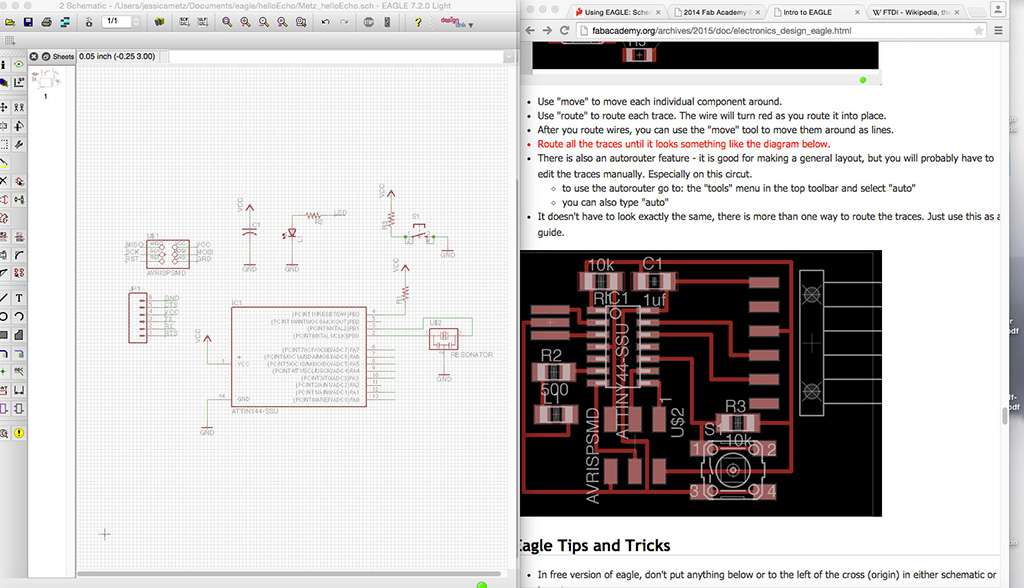Click red text 'Route all the traces'
Image resolution: width=1024 pixels, height=588 pixels.
[x=683, y=144]
